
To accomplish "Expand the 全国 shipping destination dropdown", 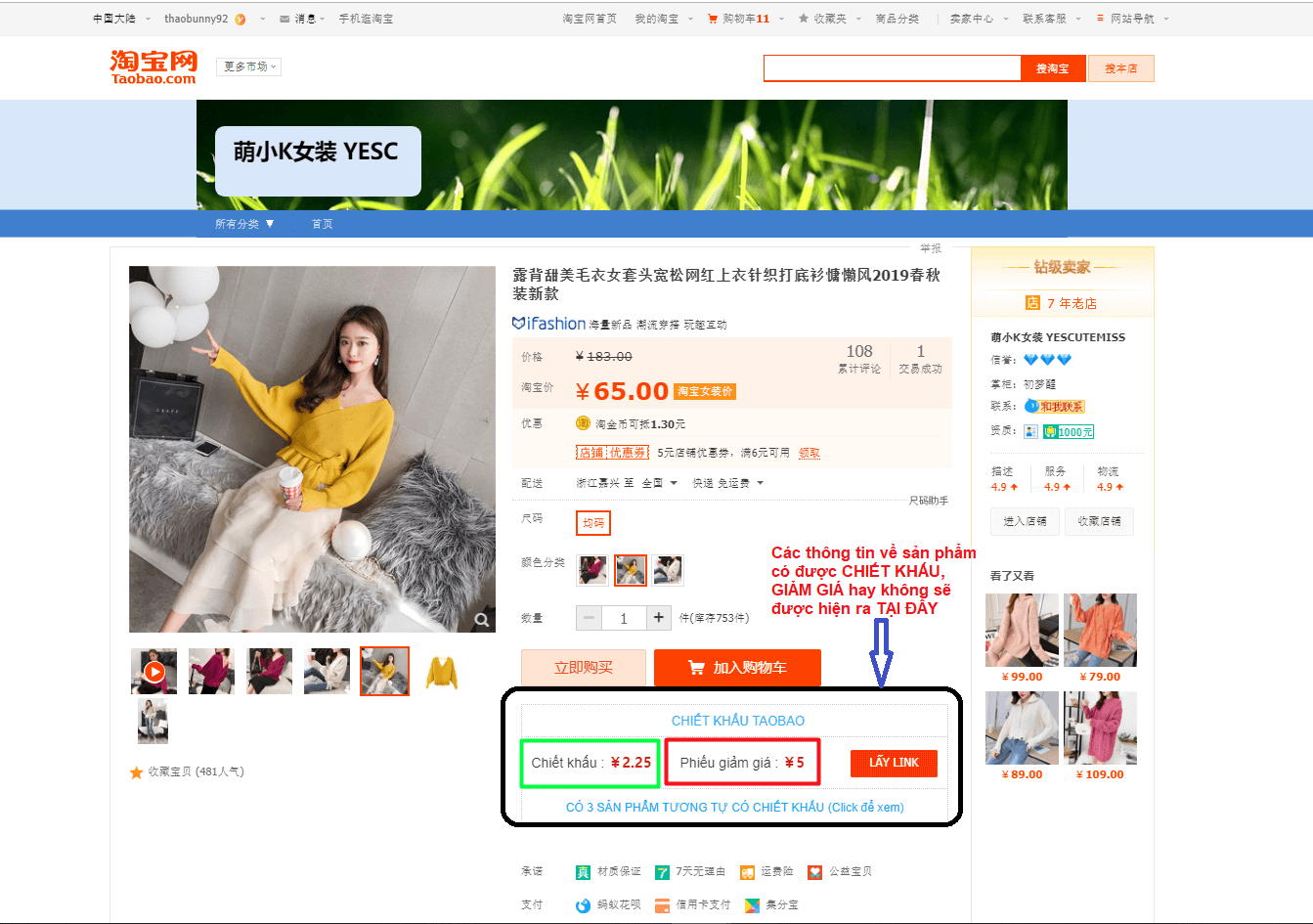I will [660, 483].
